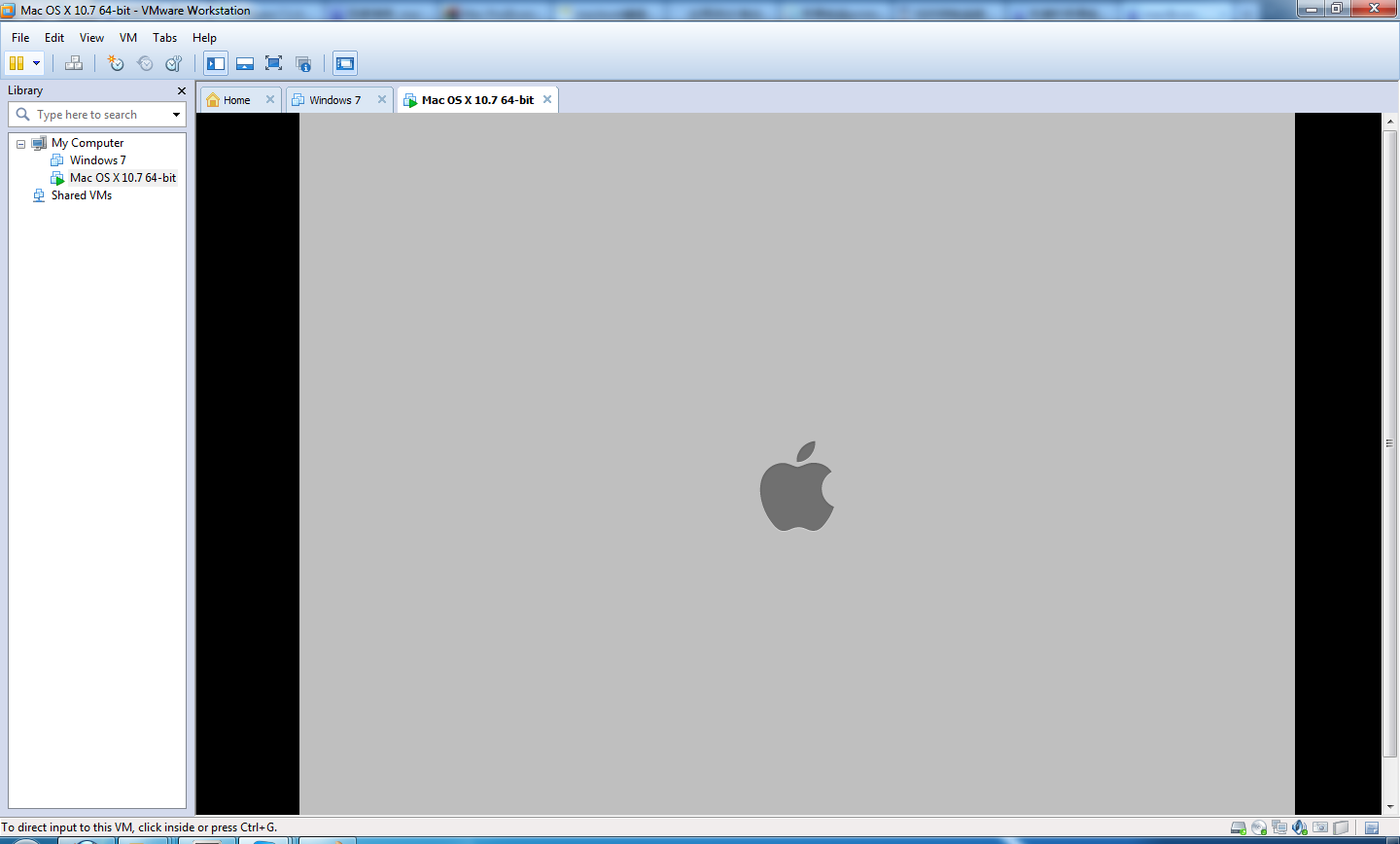Open the VM menu
The height and width of the screenshot is (844, 1400).
click(128, 38)
